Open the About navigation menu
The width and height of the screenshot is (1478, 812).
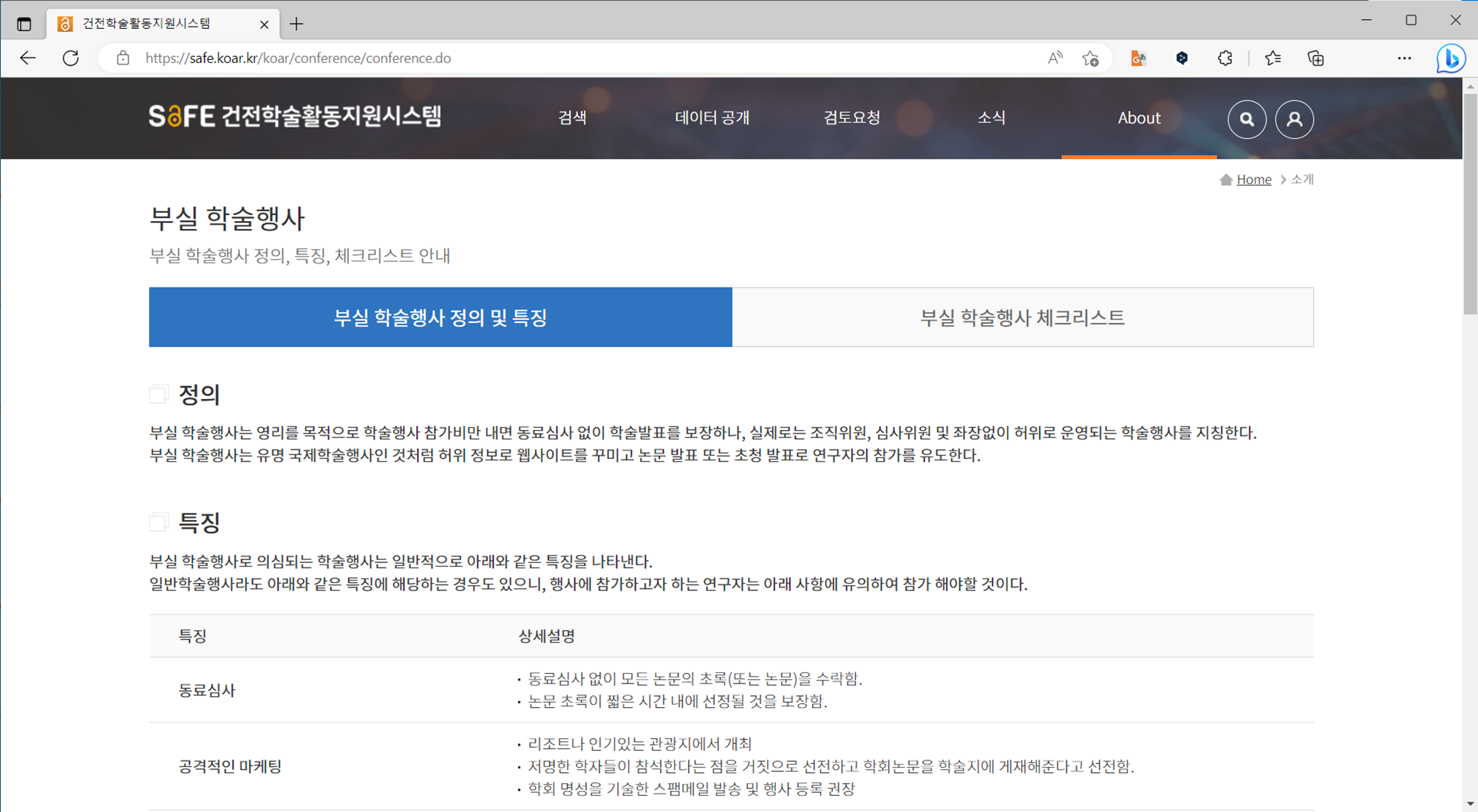pos(1139,118)
